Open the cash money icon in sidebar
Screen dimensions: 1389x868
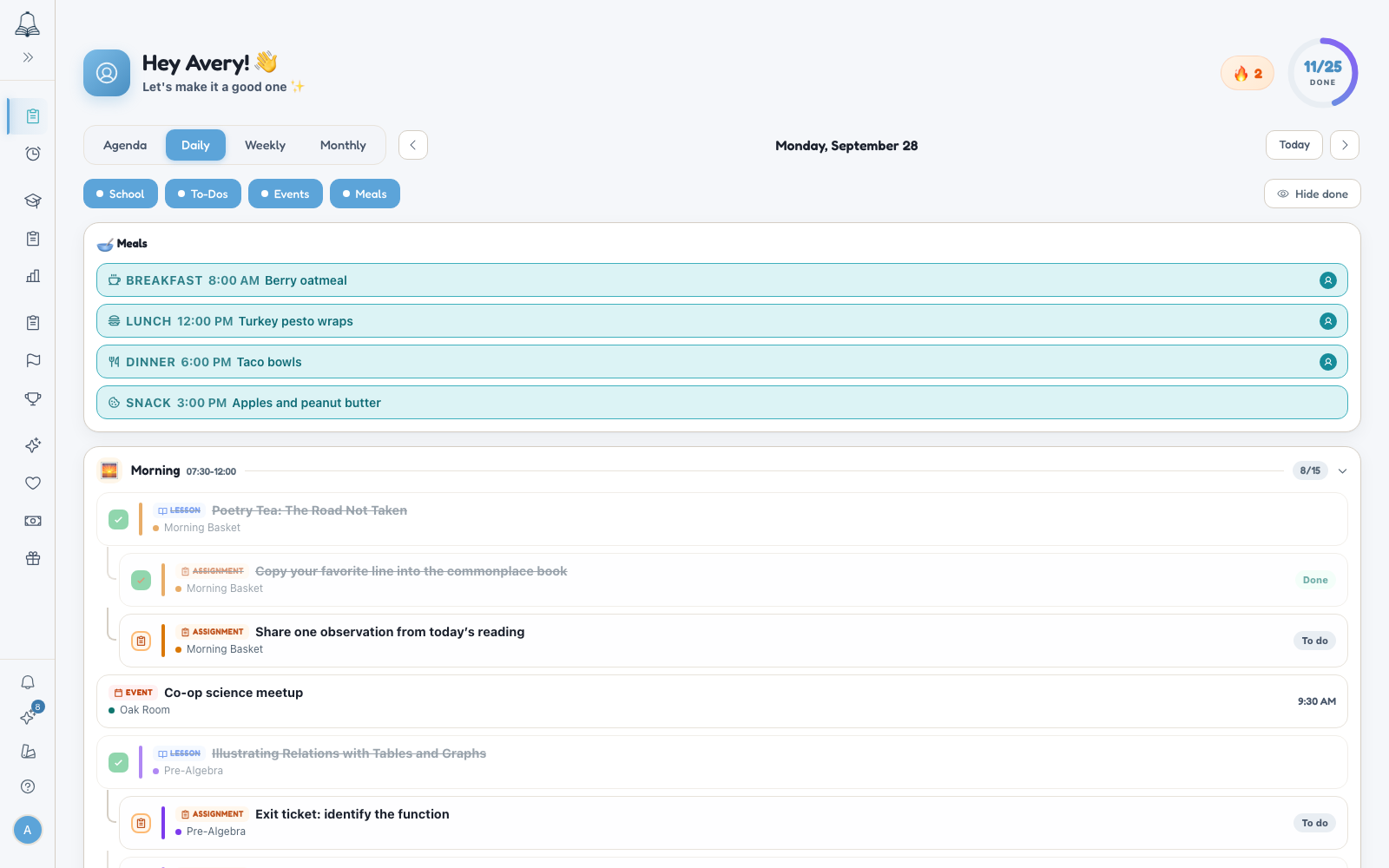point(33,521)
